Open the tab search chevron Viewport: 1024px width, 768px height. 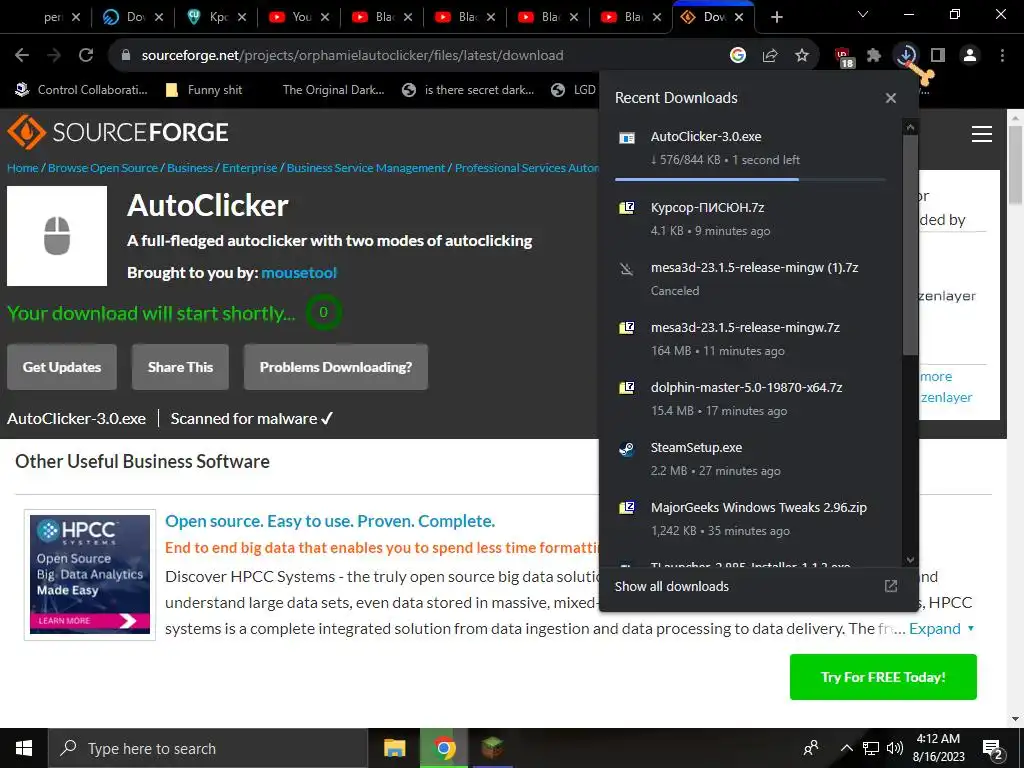point(863,14)
